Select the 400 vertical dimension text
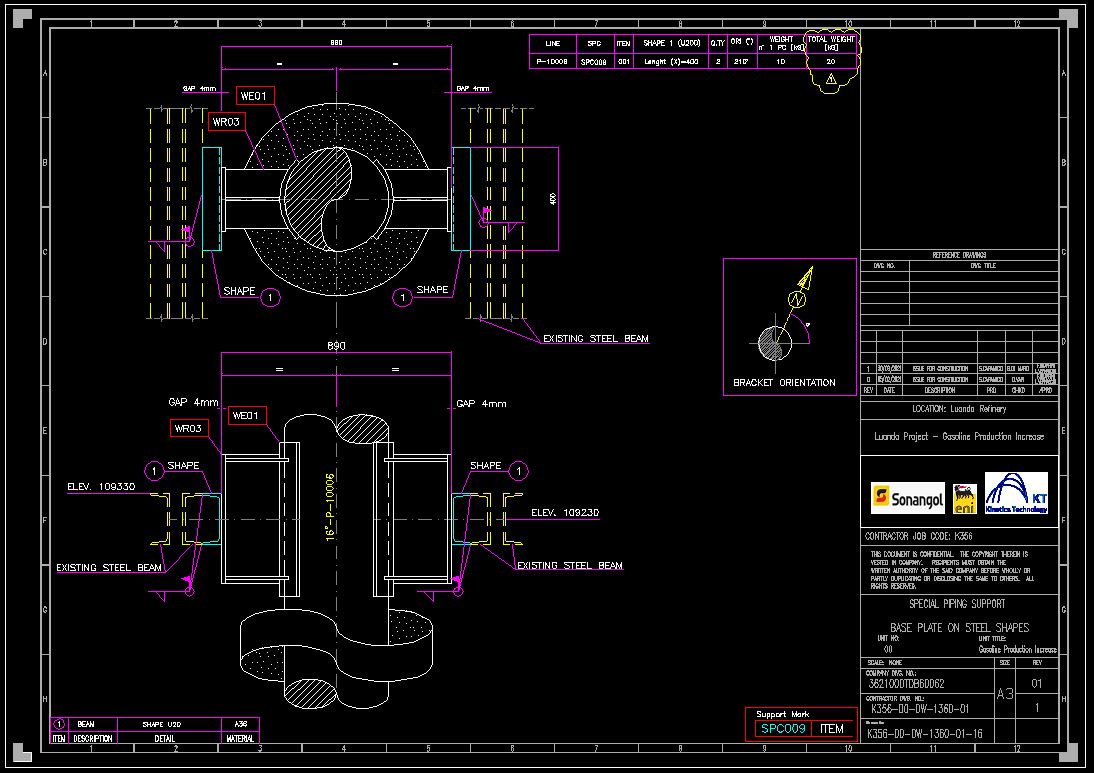Image resolution: width=1094 pixels, height=773 pixels. coord(553,199)
